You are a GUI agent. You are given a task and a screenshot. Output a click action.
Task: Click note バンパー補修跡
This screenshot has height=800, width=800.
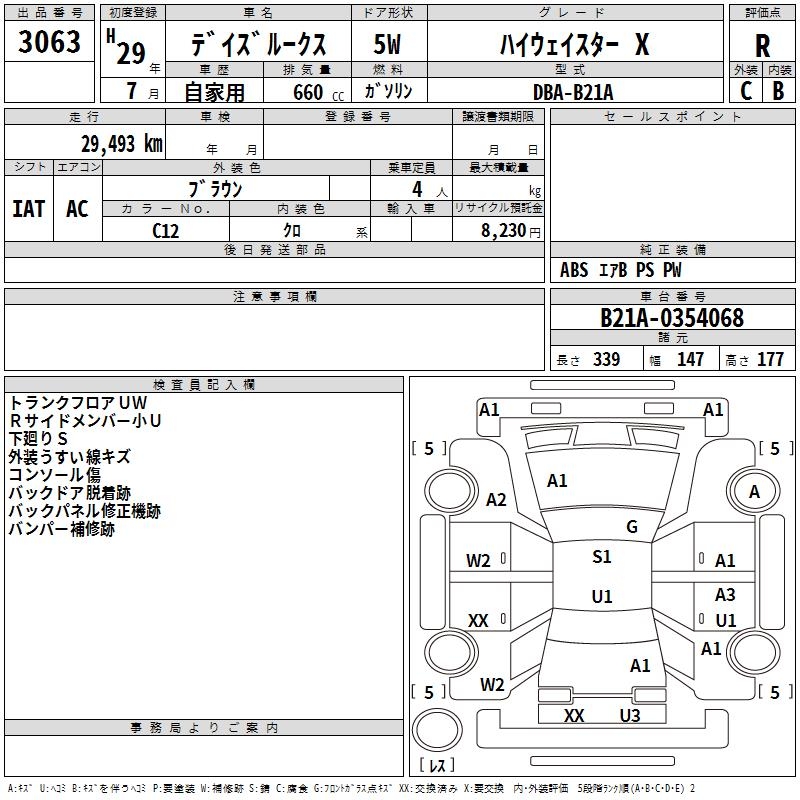click(62, 529)
